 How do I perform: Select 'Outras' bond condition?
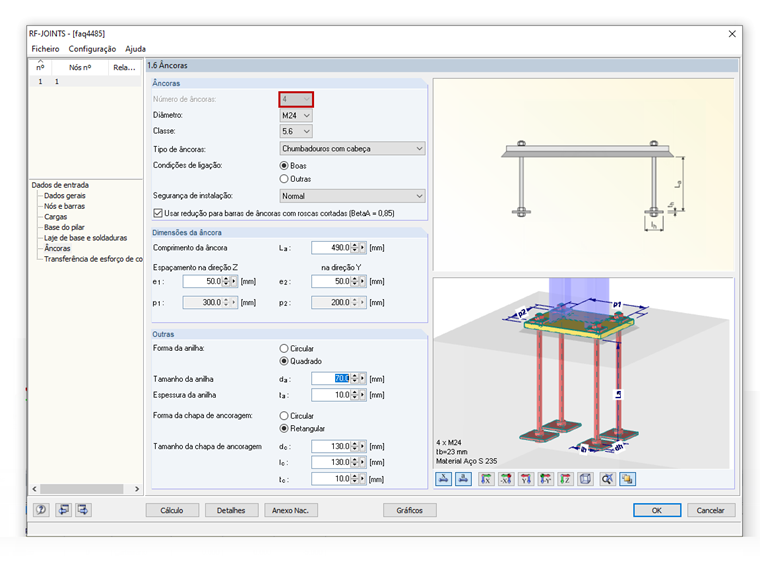(295, 179)
